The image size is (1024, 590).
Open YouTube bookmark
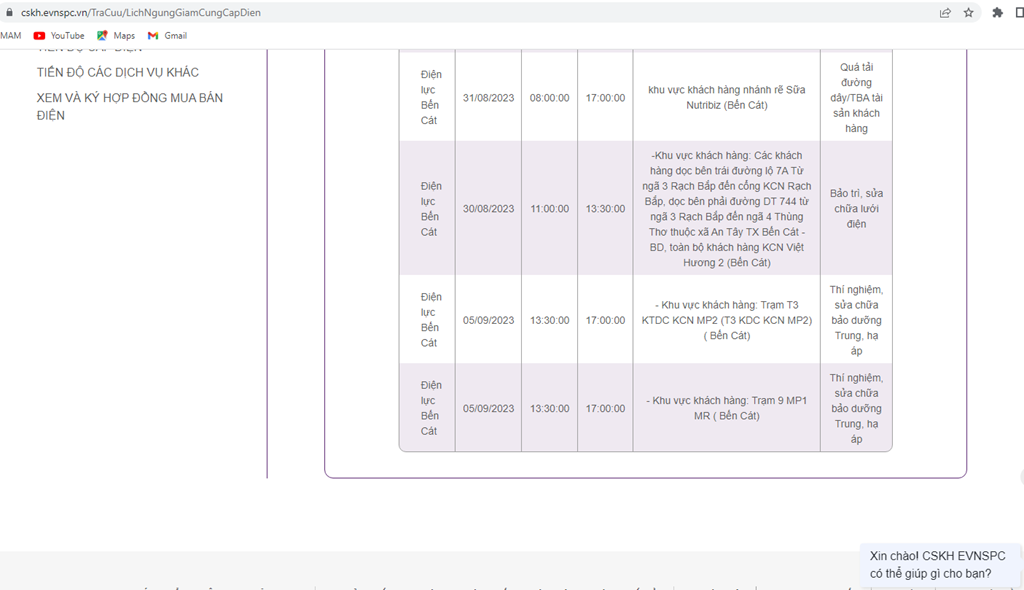59,35
